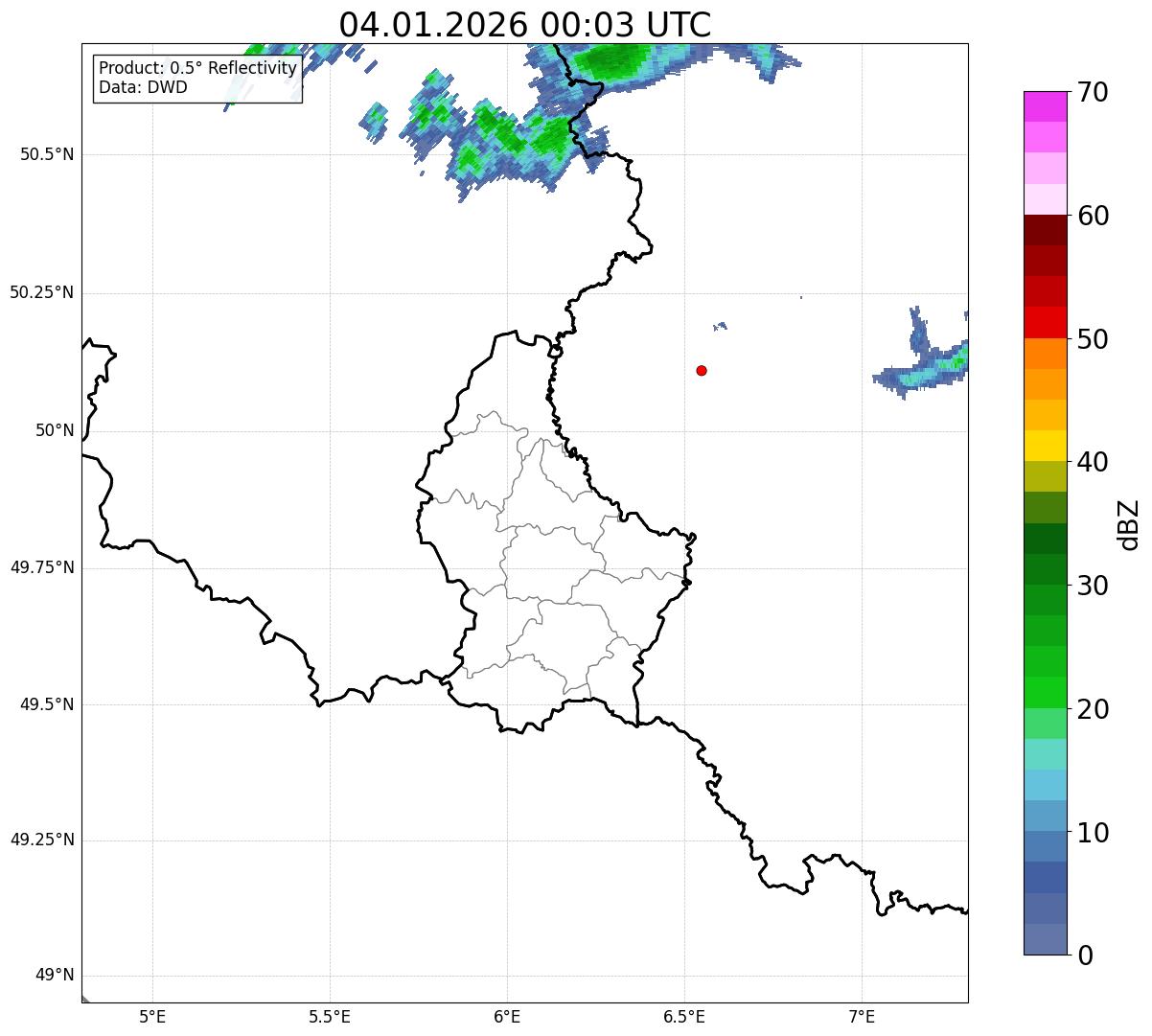The width and height of the screenshot is (1152, 1036).
Task: Click the 49.25°N latitude label
Action: (42, 840)
